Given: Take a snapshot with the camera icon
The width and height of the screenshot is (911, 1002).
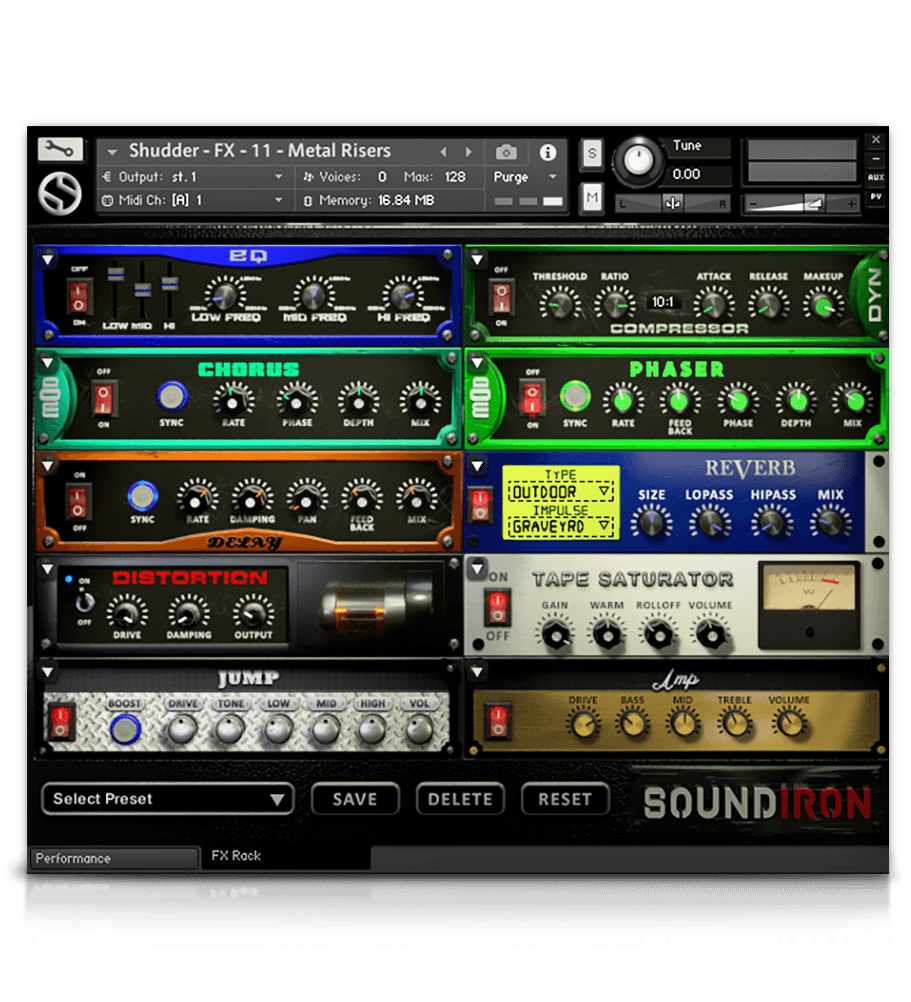Looking at the screenshot, I should pyautogui.click(x=506, y=152).
